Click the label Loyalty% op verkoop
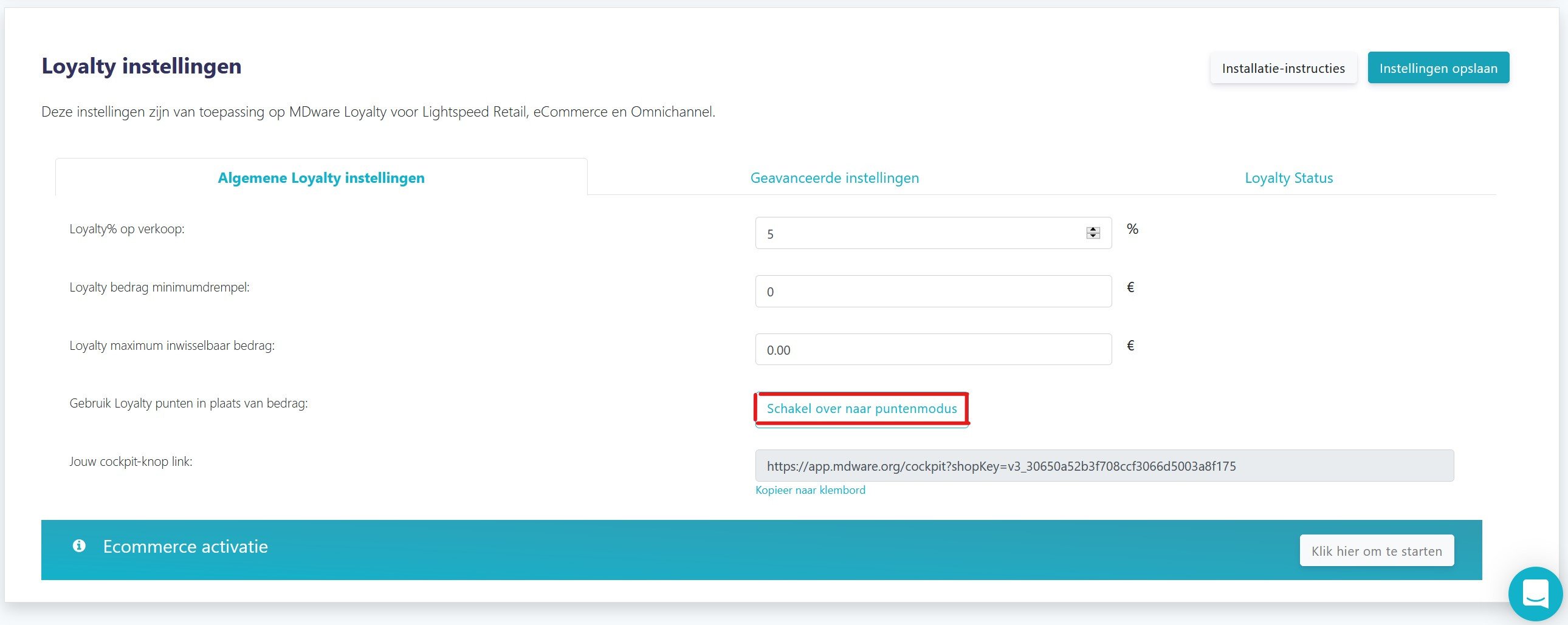The width and height of the screenshot is (1568, 625). (x=126, y=229)
